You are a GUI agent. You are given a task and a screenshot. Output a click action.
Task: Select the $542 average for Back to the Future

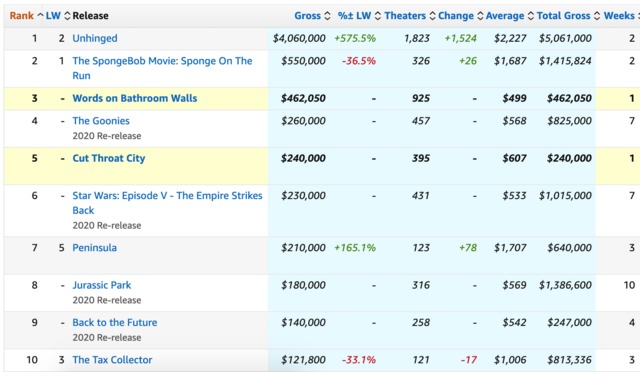[514, 323]
